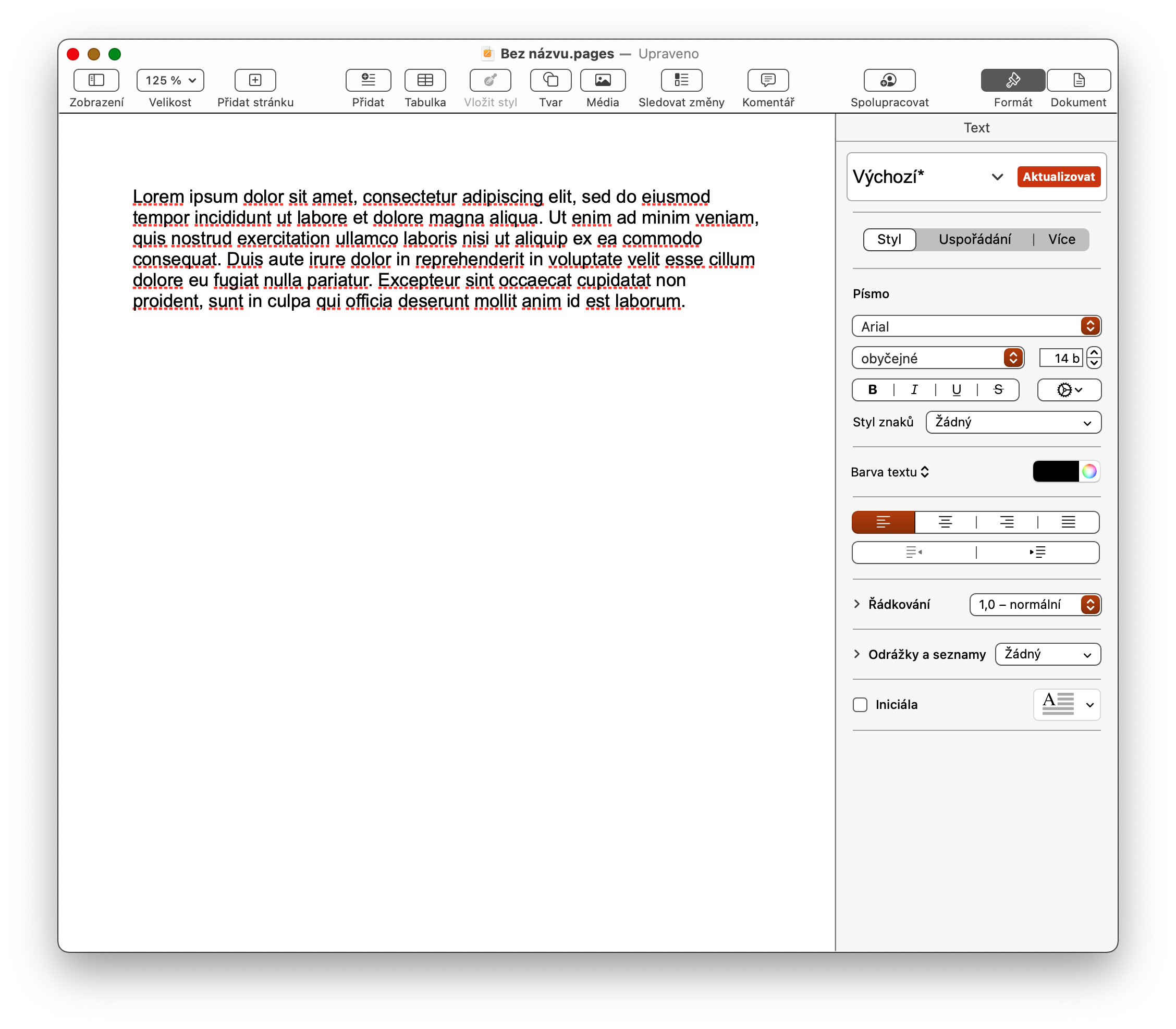Viewport: 1176px width, 1029px height.
Task: Click the Přidat stránku icon
Action: tap(255, 80)
